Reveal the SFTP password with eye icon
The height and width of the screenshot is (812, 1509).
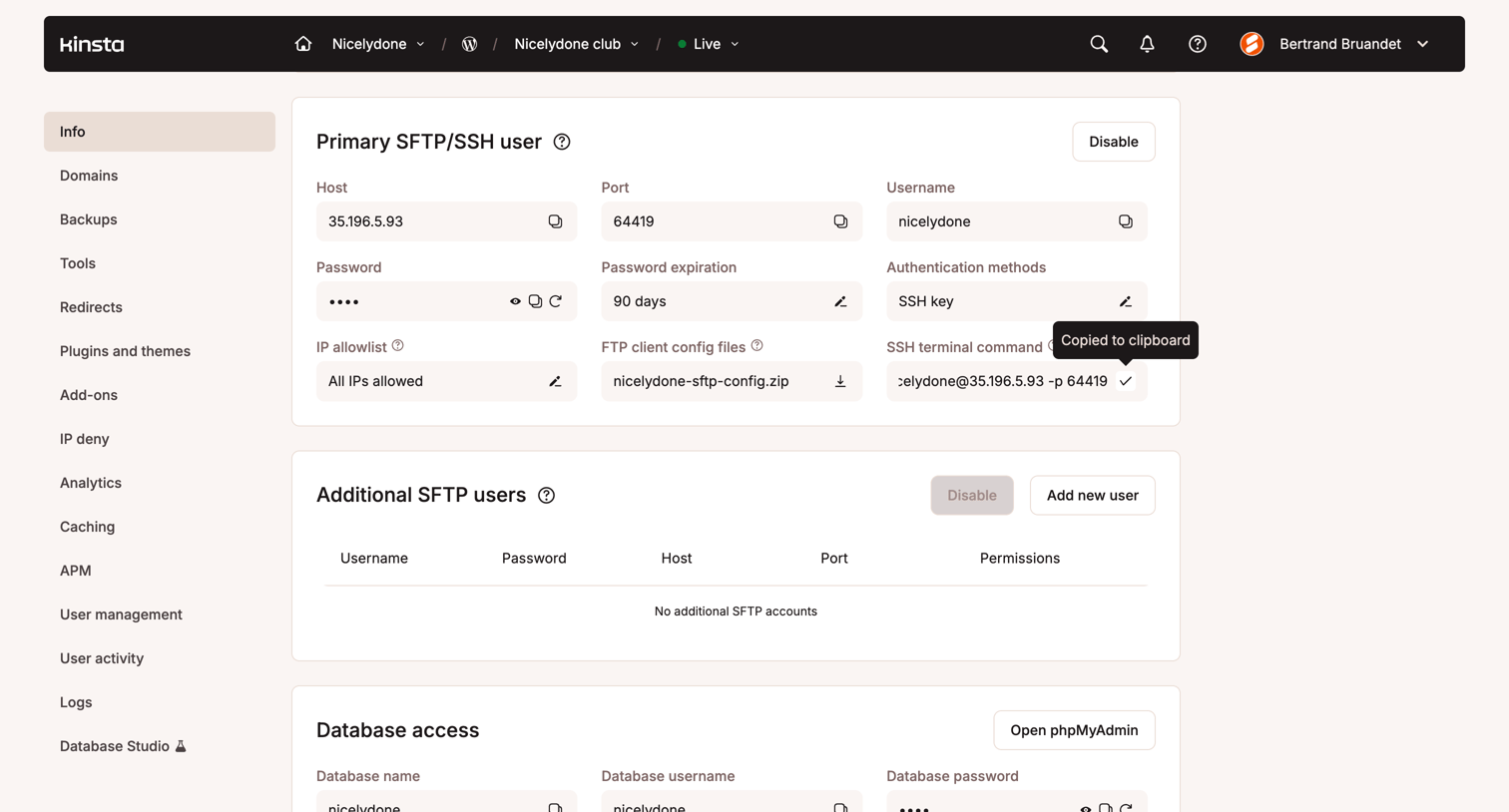click(515, 301)
